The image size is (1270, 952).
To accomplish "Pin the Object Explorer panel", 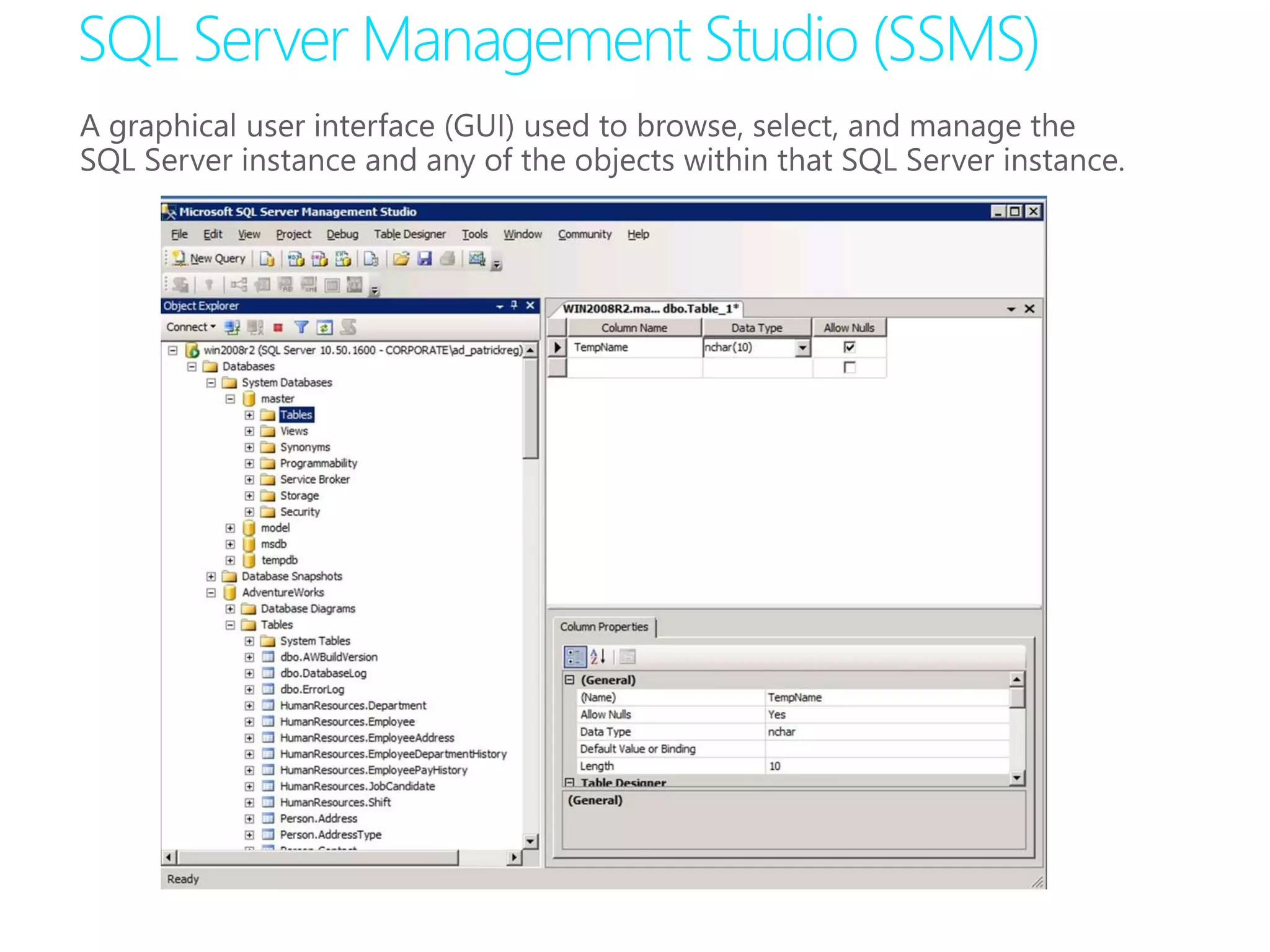I will [514, 305].
